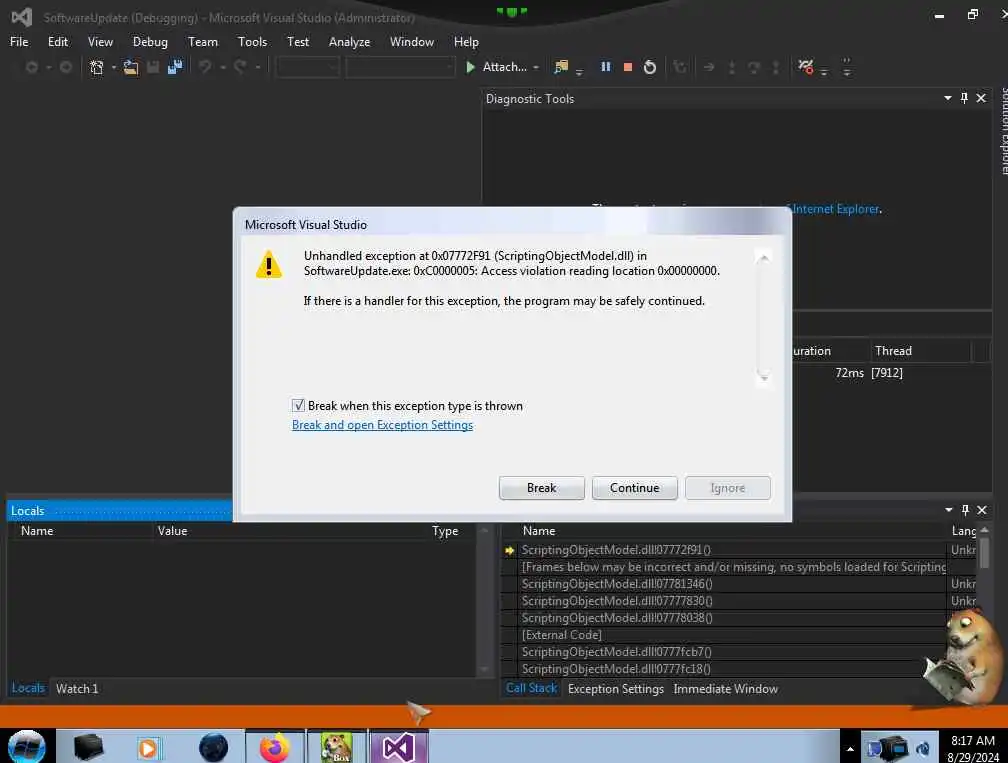This screenshot has width=1008, height=763.
Task: Click the Internet Explorer link in Diagnostic Tools
Action: [x=836, y=209]
